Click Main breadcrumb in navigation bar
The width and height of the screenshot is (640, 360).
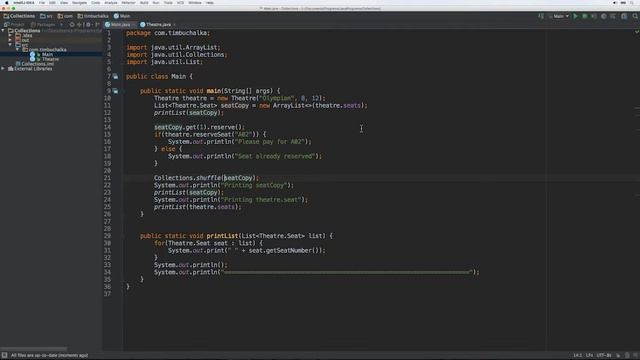coord(122,16)
